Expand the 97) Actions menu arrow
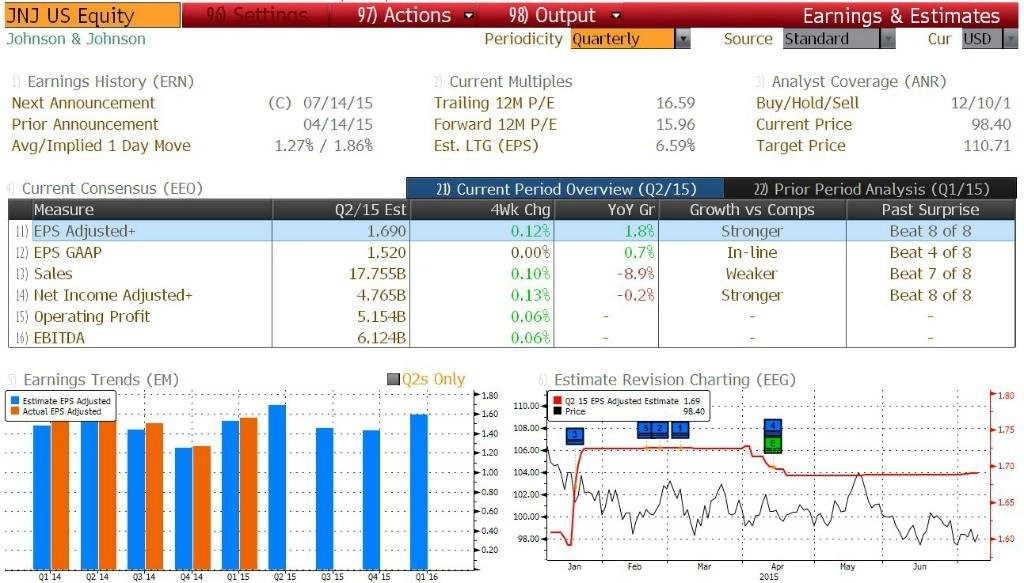1024x583 pixels. (468, 16)
